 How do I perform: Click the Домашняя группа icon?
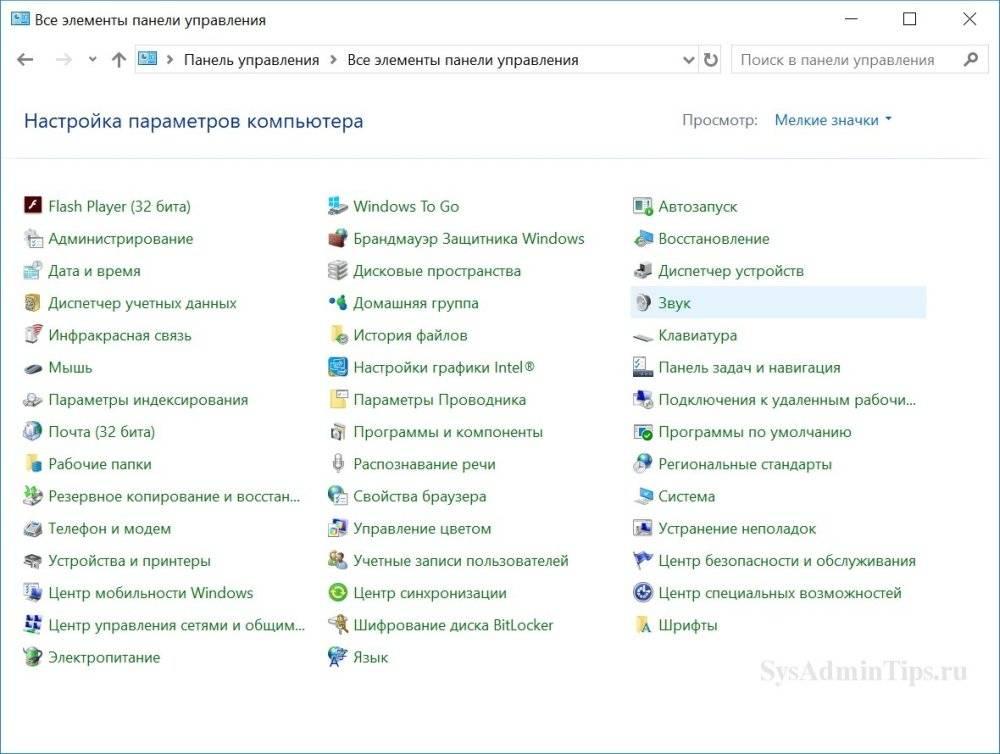pos(337,303)
